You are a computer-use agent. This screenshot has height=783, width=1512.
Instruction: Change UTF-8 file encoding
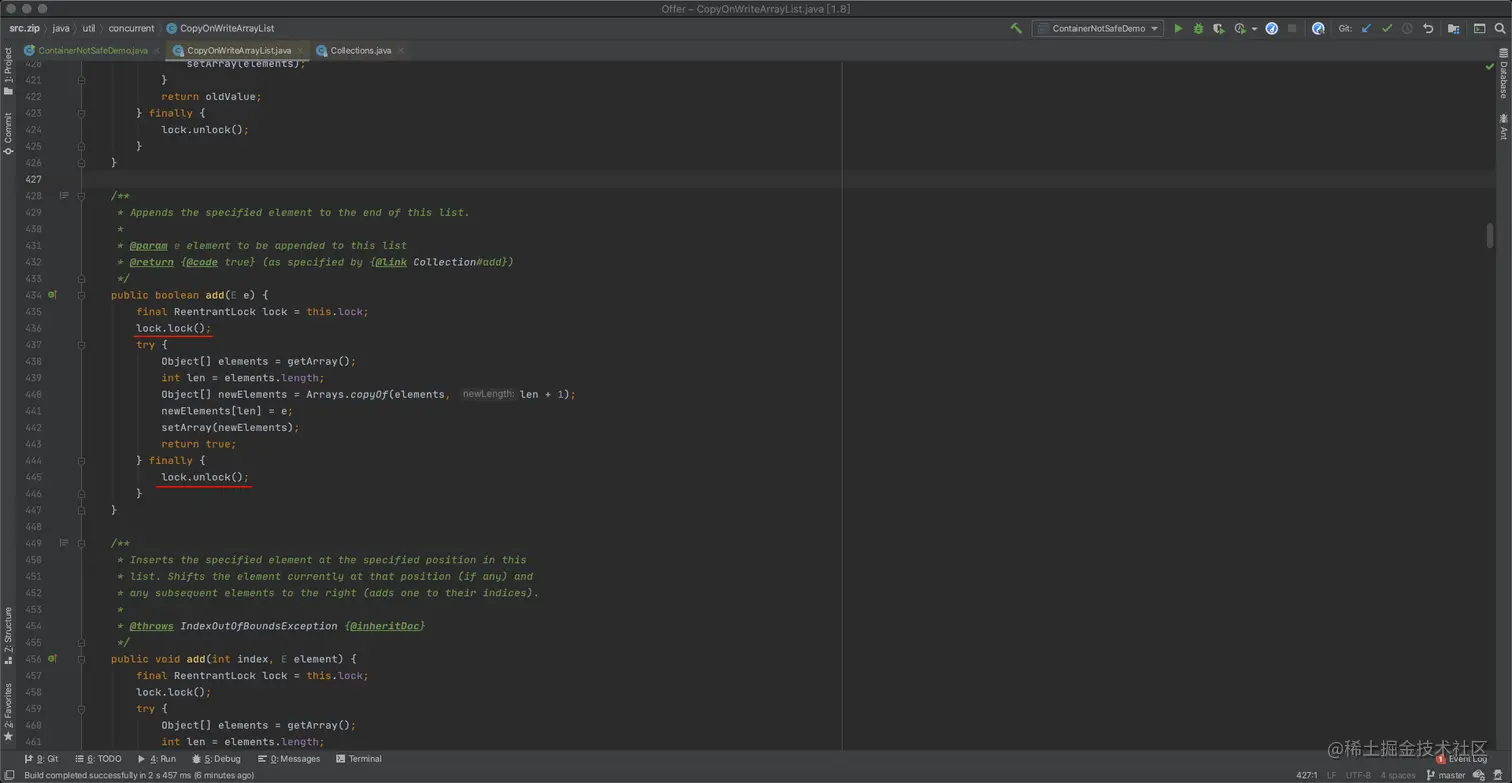coord(1358,775)
